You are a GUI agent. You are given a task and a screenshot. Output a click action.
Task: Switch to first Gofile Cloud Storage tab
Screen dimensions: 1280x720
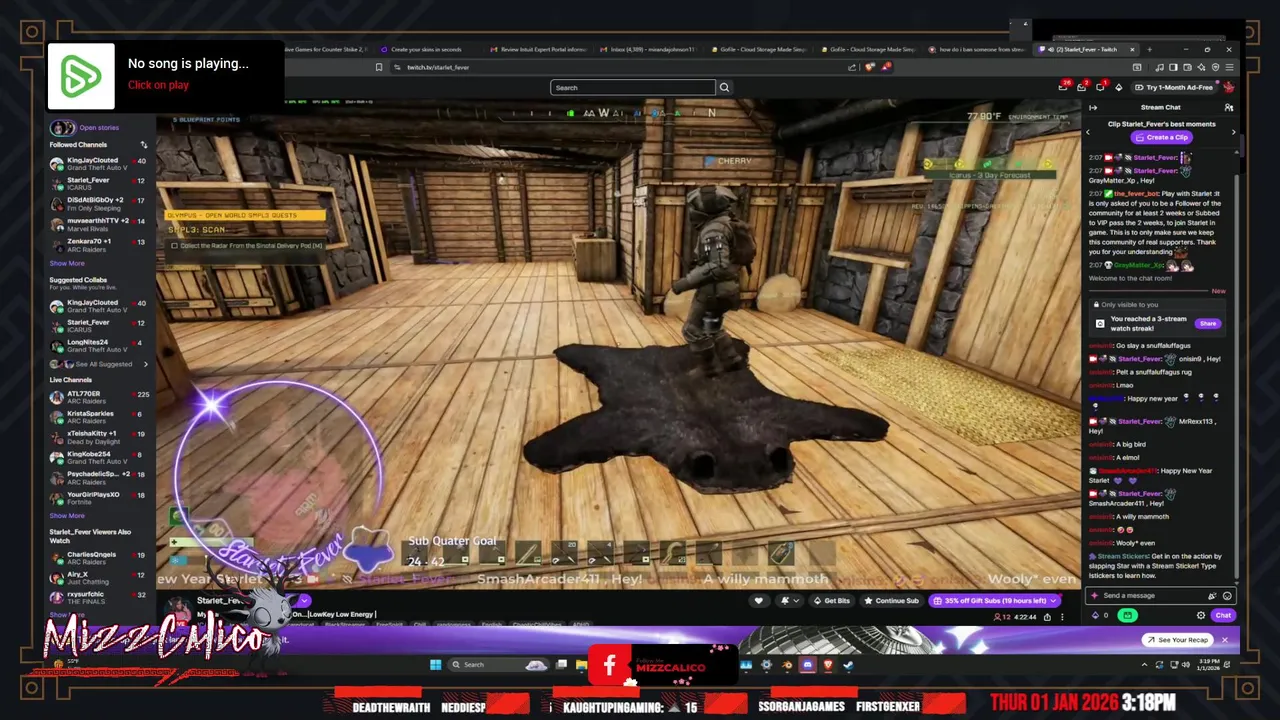(x=758, y=49)
